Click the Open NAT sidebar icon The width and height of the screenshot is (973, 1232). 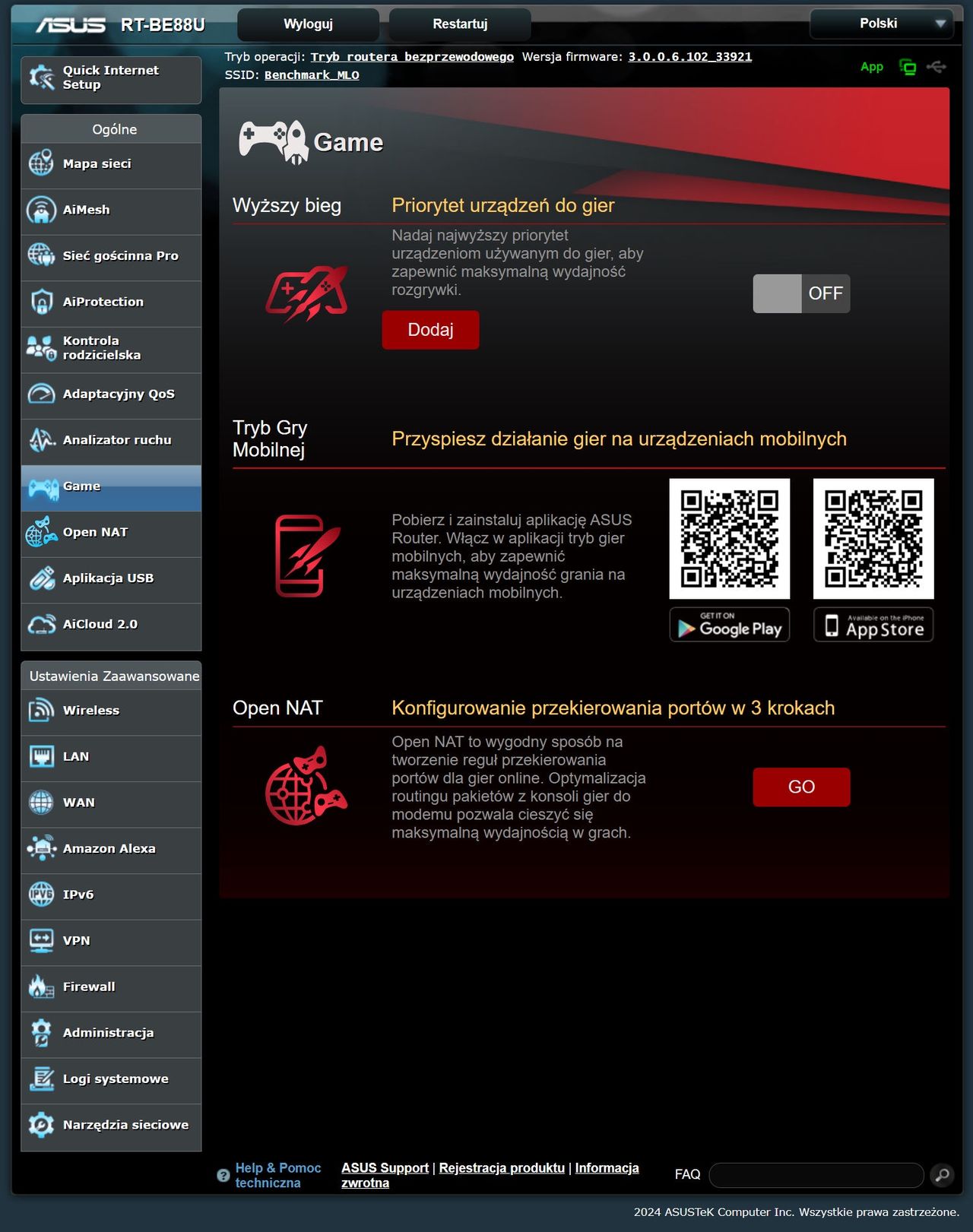pos(41,532)
